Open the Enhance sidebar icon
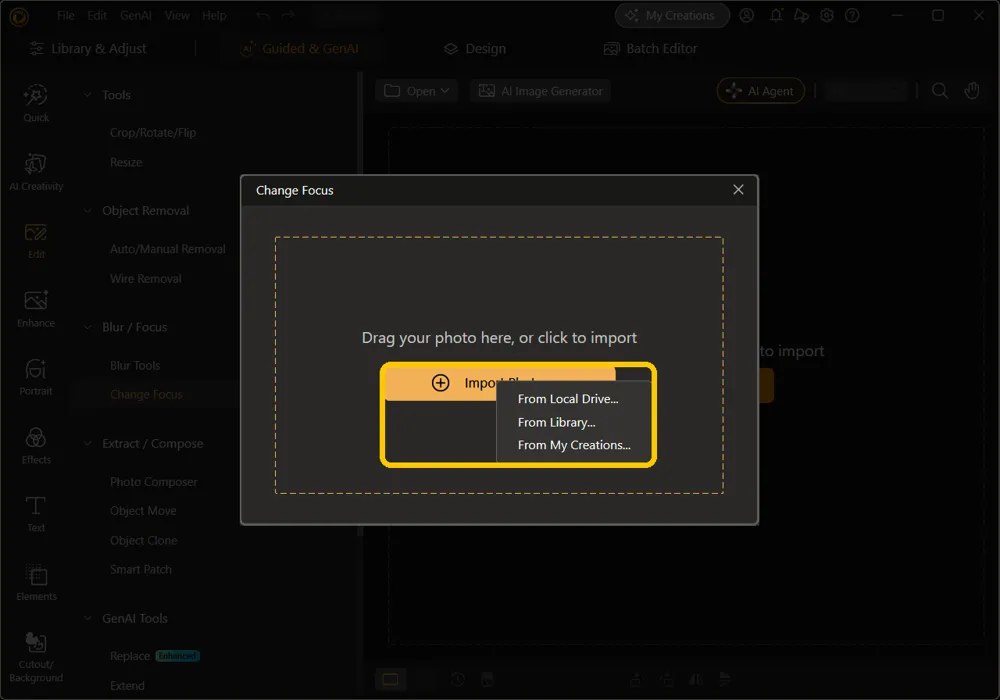The width and height of the screenshot is (1000, 700). (36, 309)
